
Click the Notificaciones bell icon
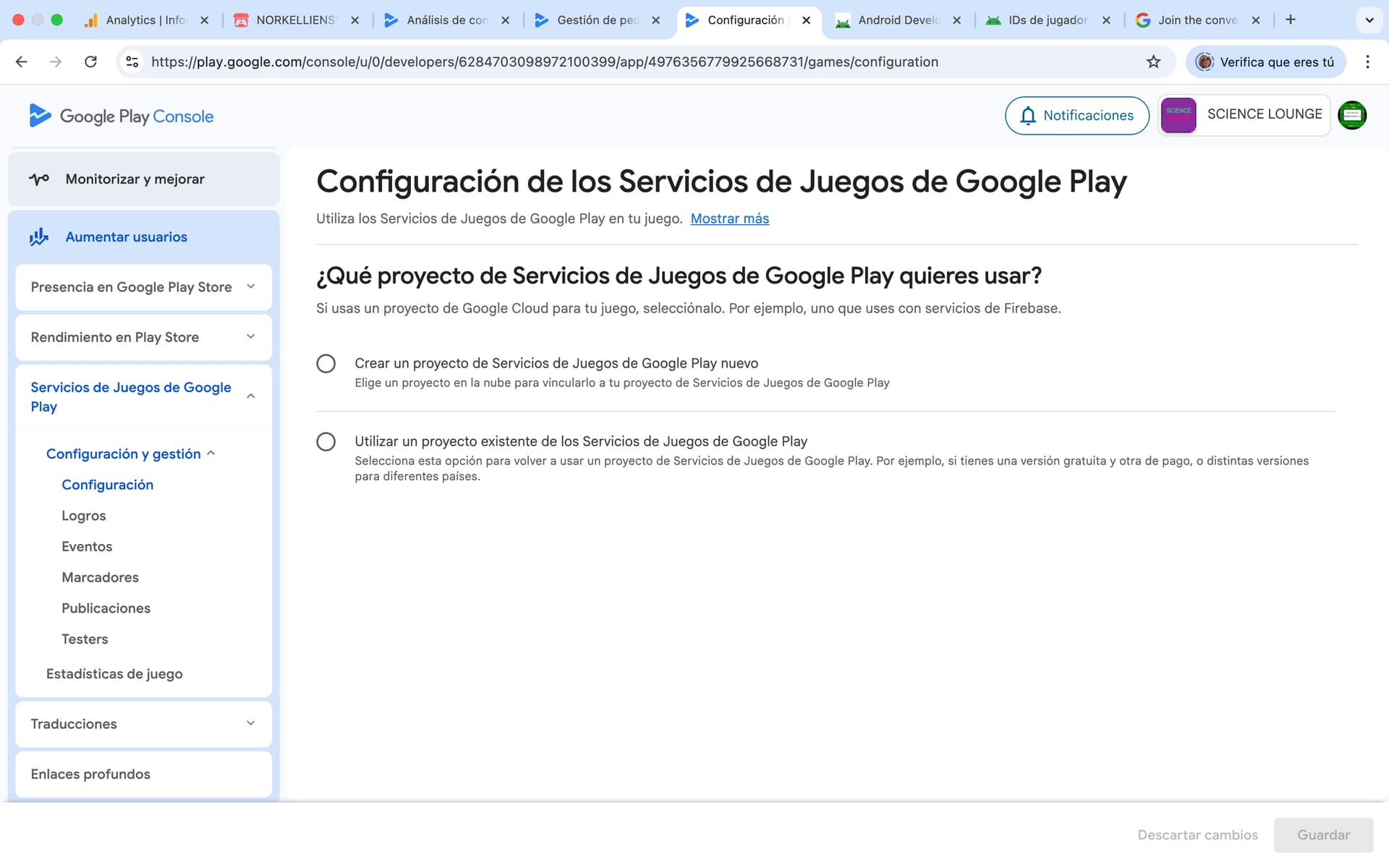1028,116
